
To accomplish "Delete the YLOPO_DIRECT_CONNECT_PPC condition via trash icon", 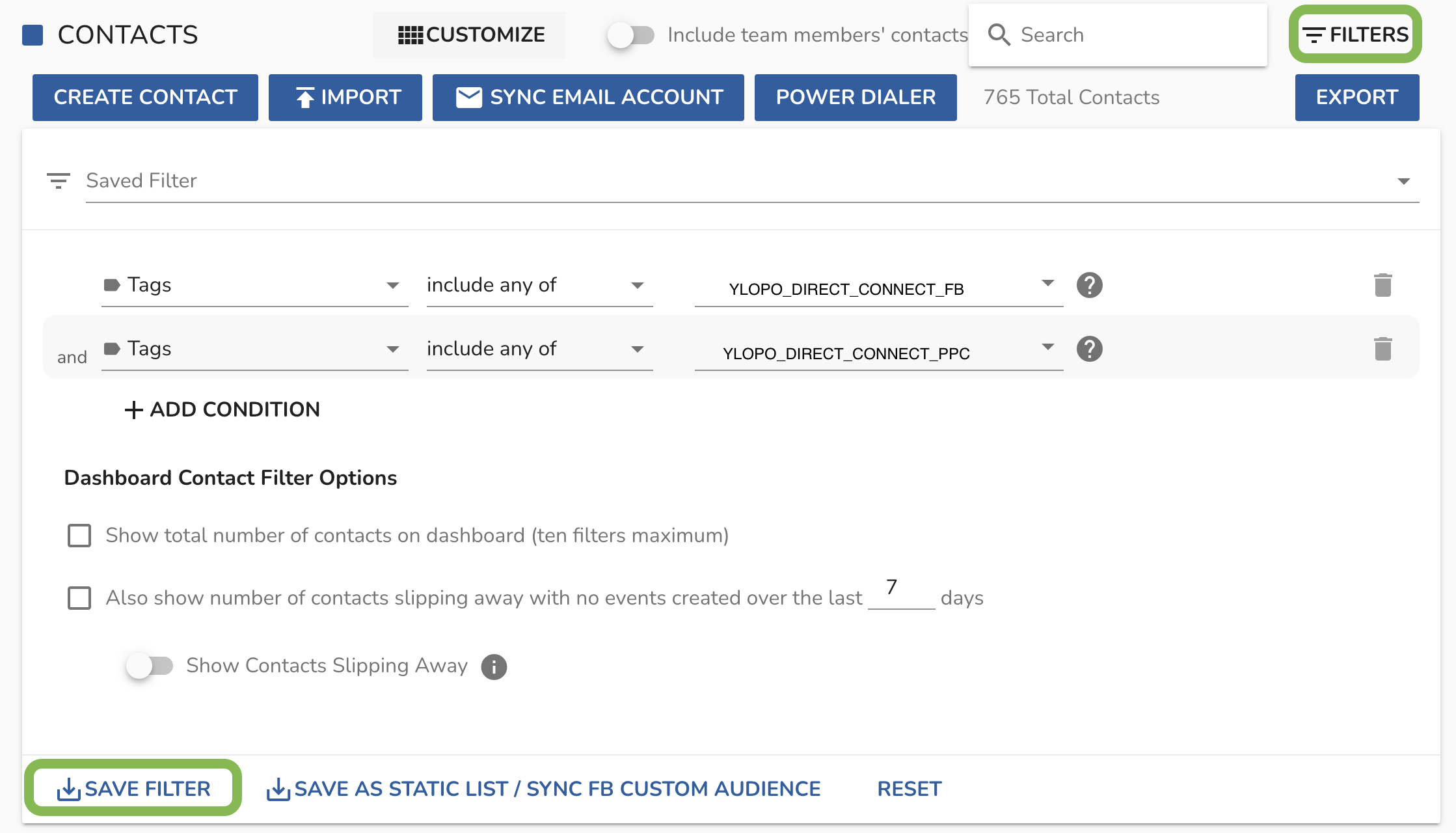I will [1383, 349].
